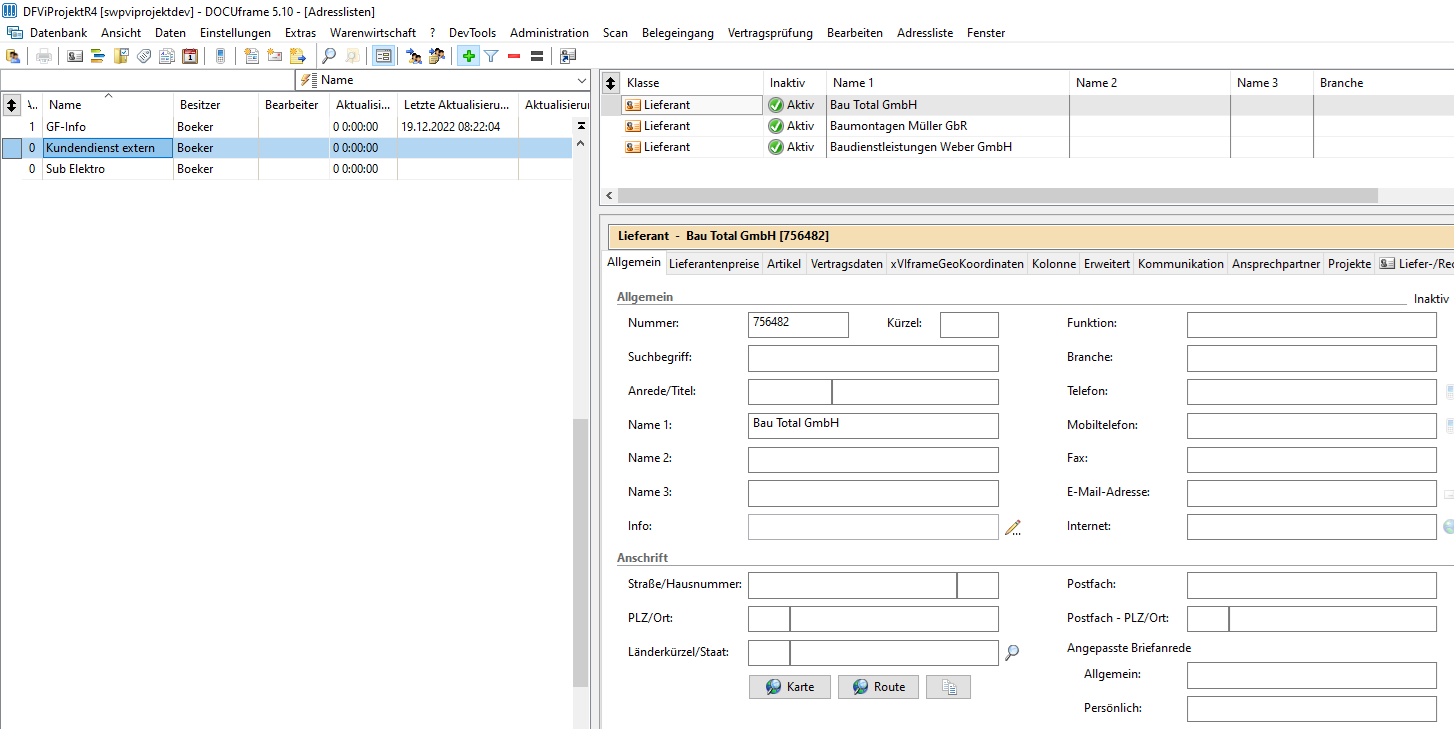Select the Baudienstleistungen Weber GmbH address row
The height and width of the screenshot is (729, 1454).
coord(1027,147)
